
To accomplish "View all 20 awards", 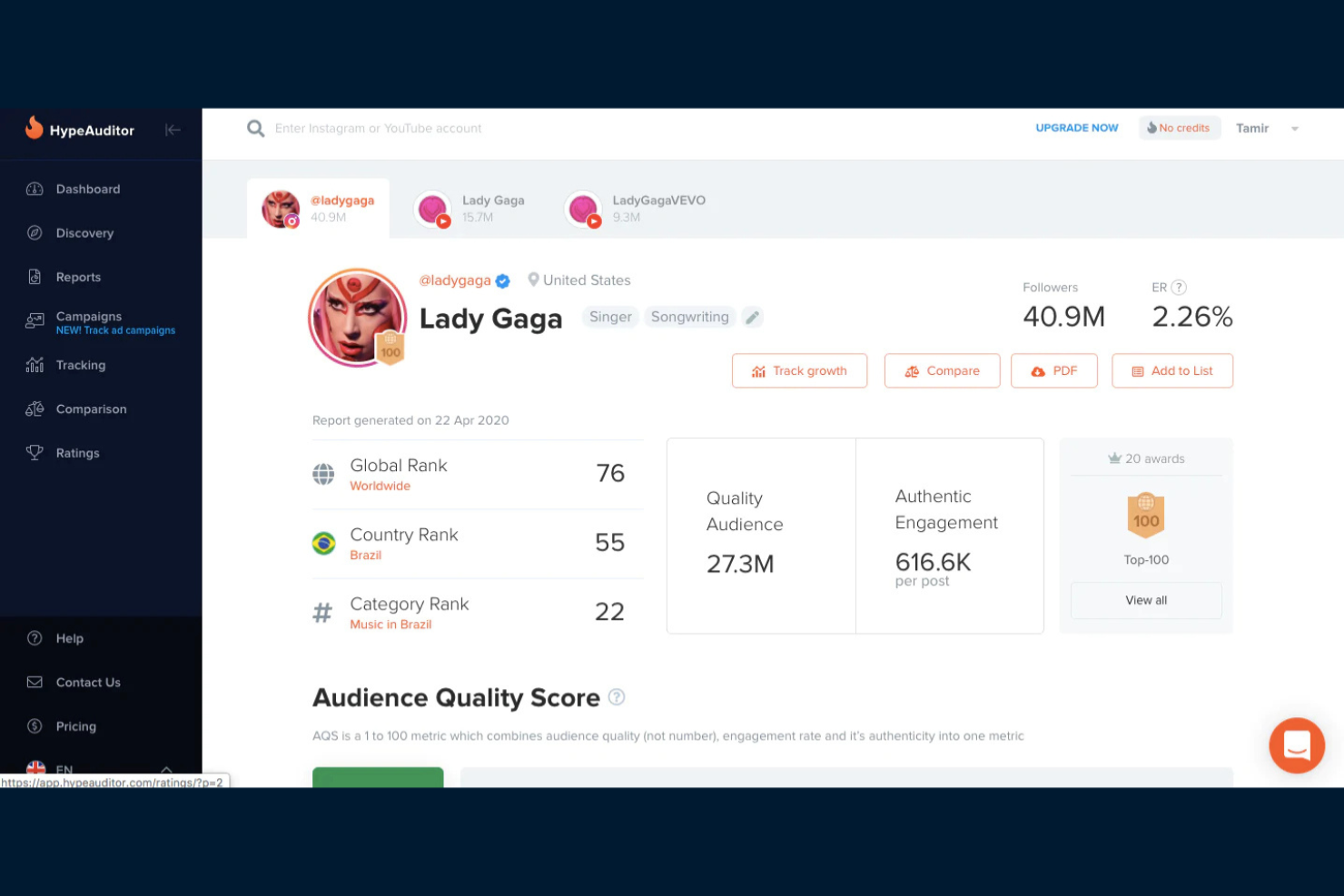I will [1145, 600].
